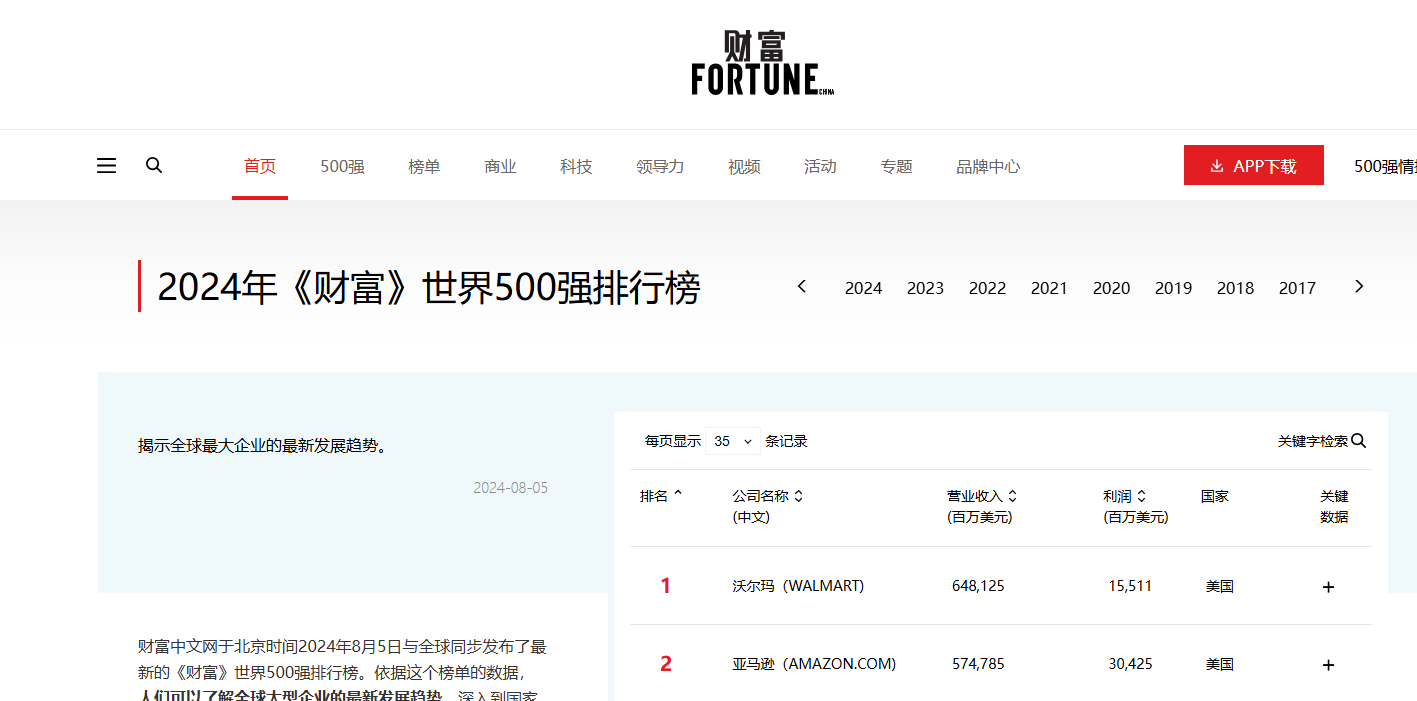Go to next years with right arrow

(1359, 286)
